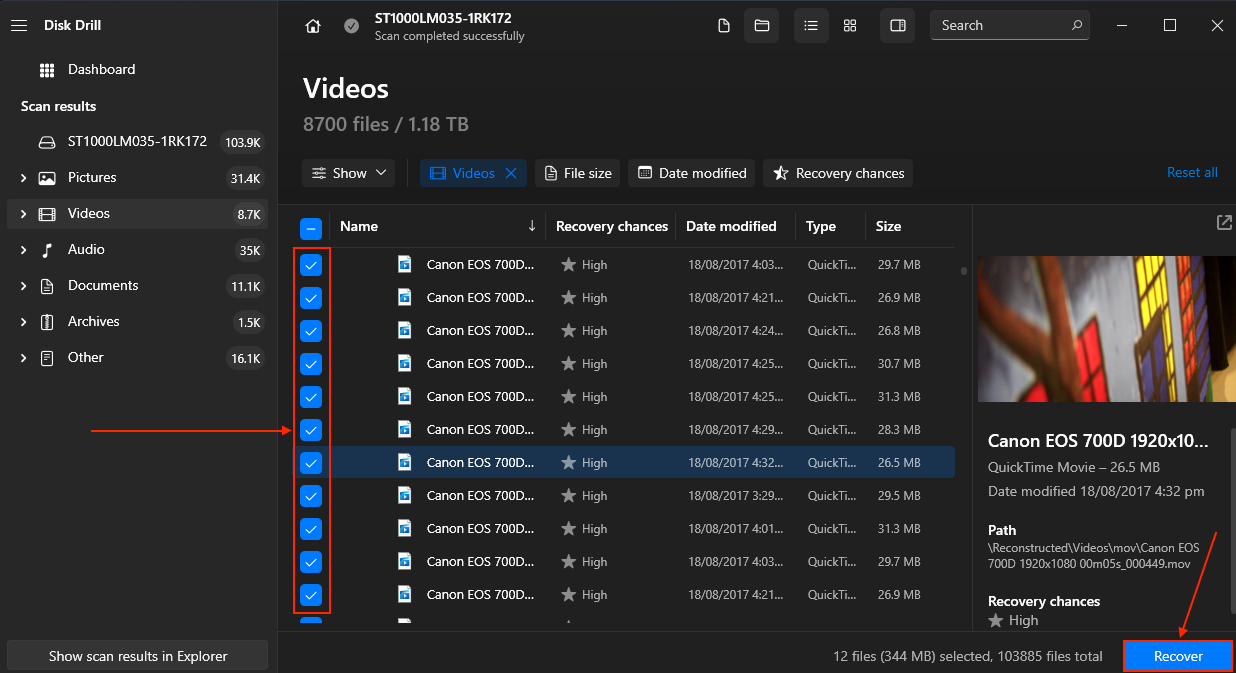1236x673 pixels.
Task: Uncheck the 26.5 MB highlighted file checkbox
Action: pyautogui.click(x=311, y=463)
